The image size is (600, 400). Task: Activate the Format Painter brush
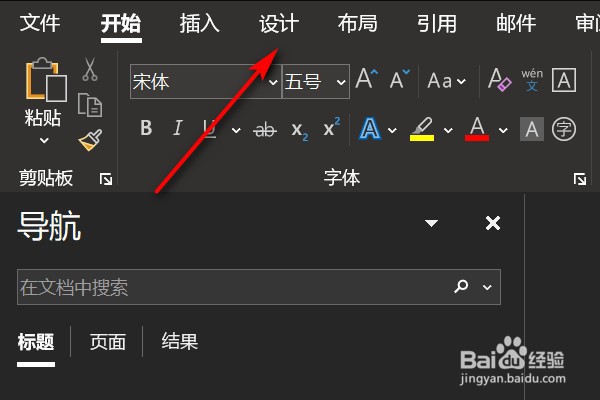[90, 140]
